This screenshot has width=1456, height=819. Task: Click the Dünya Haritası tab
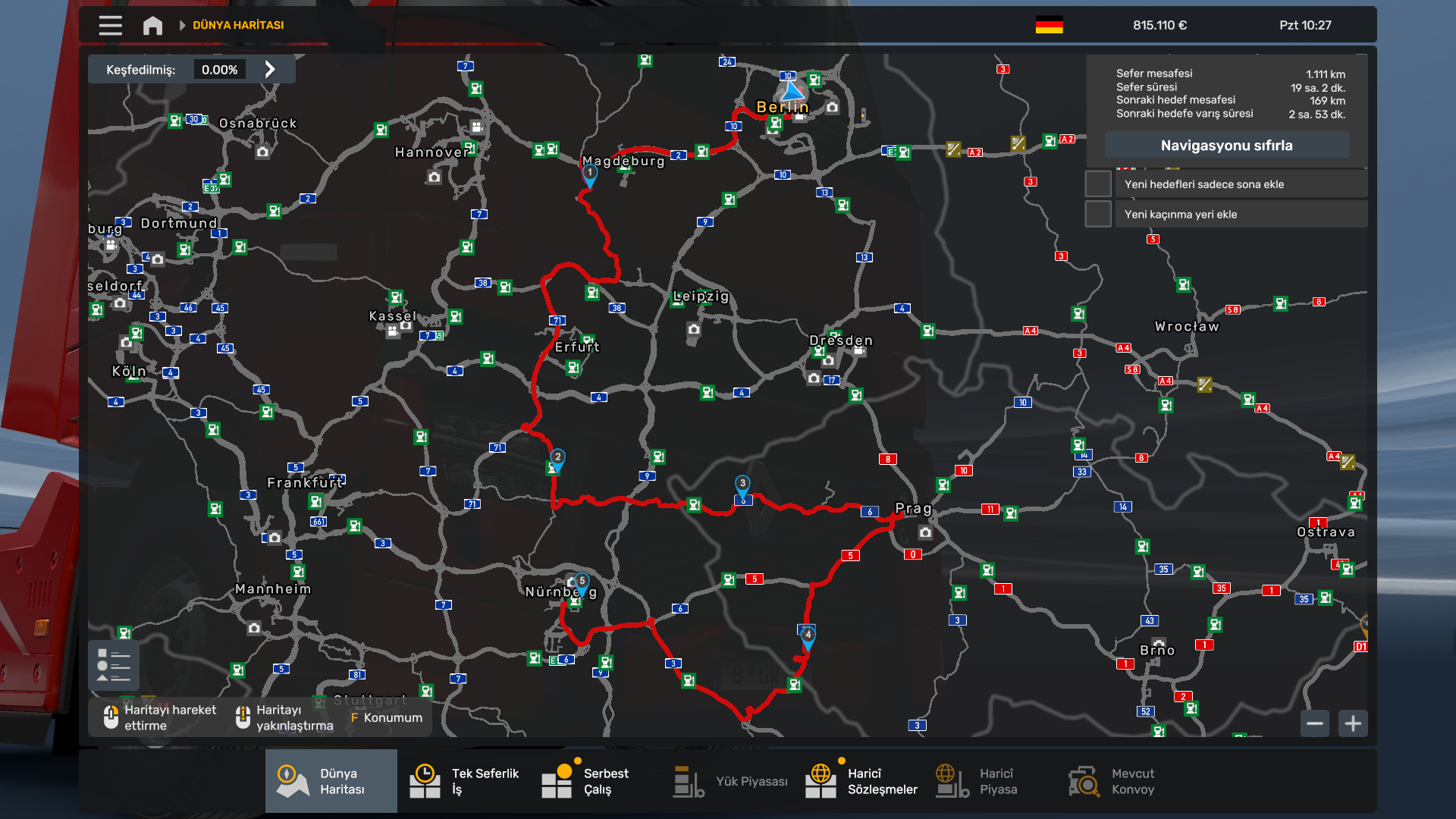click(331, 781)
